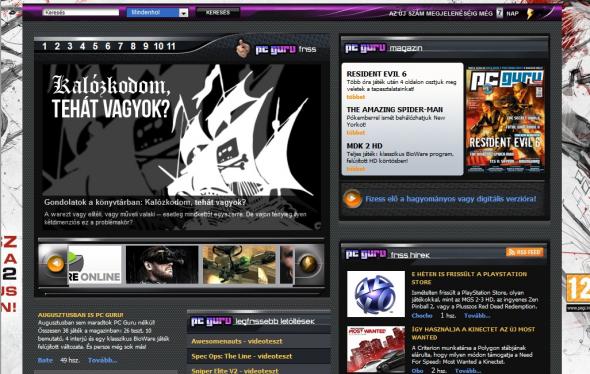Click the search input field
Screen dimensions: 590x374
[x=81, y=12]
